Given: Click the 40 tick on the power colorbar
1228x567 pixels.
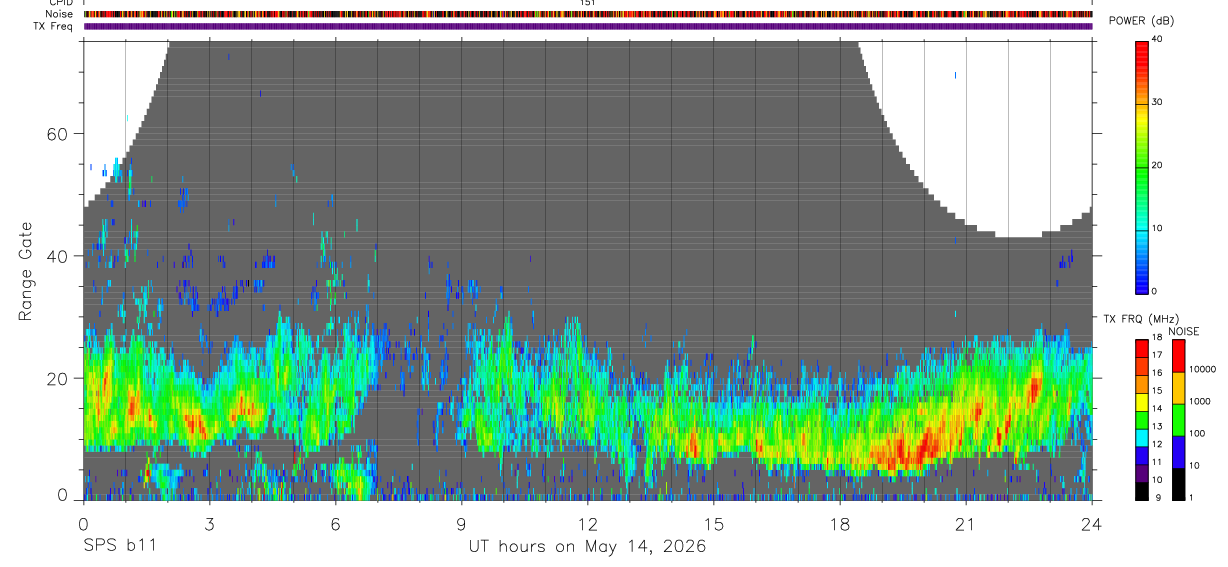Looking at the screenshot, I should (1157, 40).
